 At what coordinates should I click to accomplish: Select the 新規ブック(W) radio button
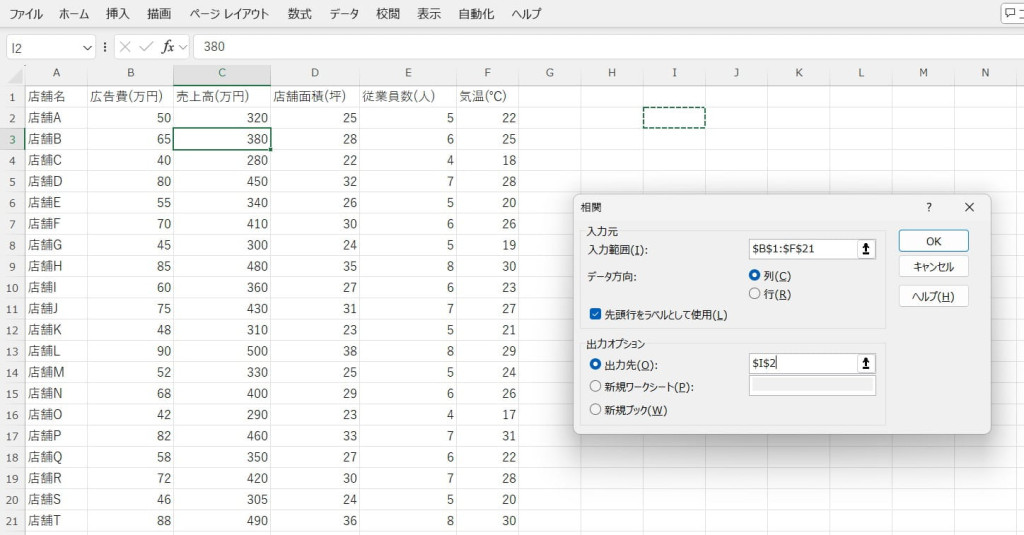click(596, 409)
